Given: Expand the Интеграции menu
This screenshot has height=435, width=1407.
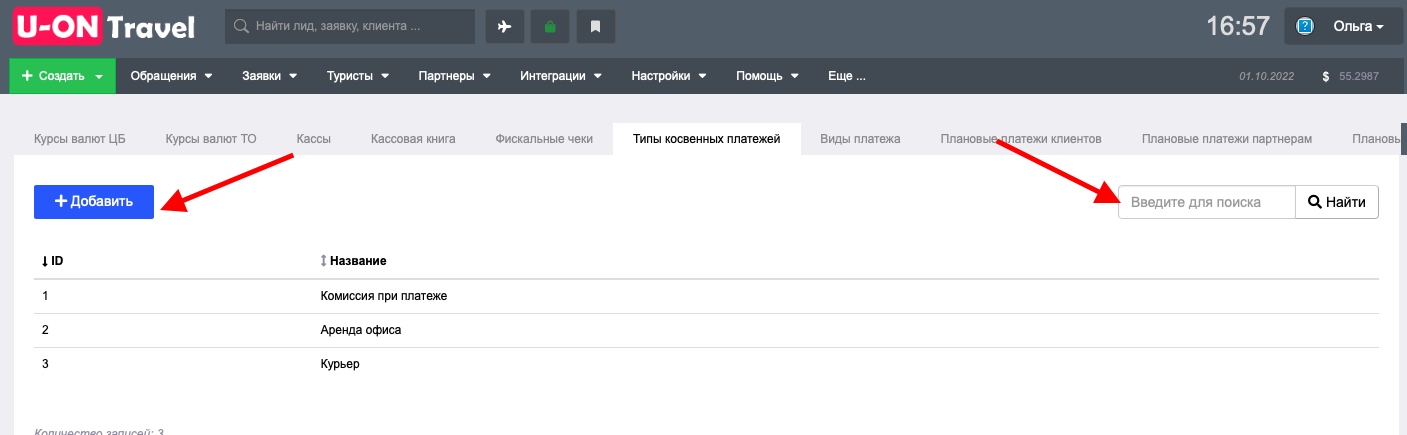Looking at the screenshot, I should (x=560, y=76).
